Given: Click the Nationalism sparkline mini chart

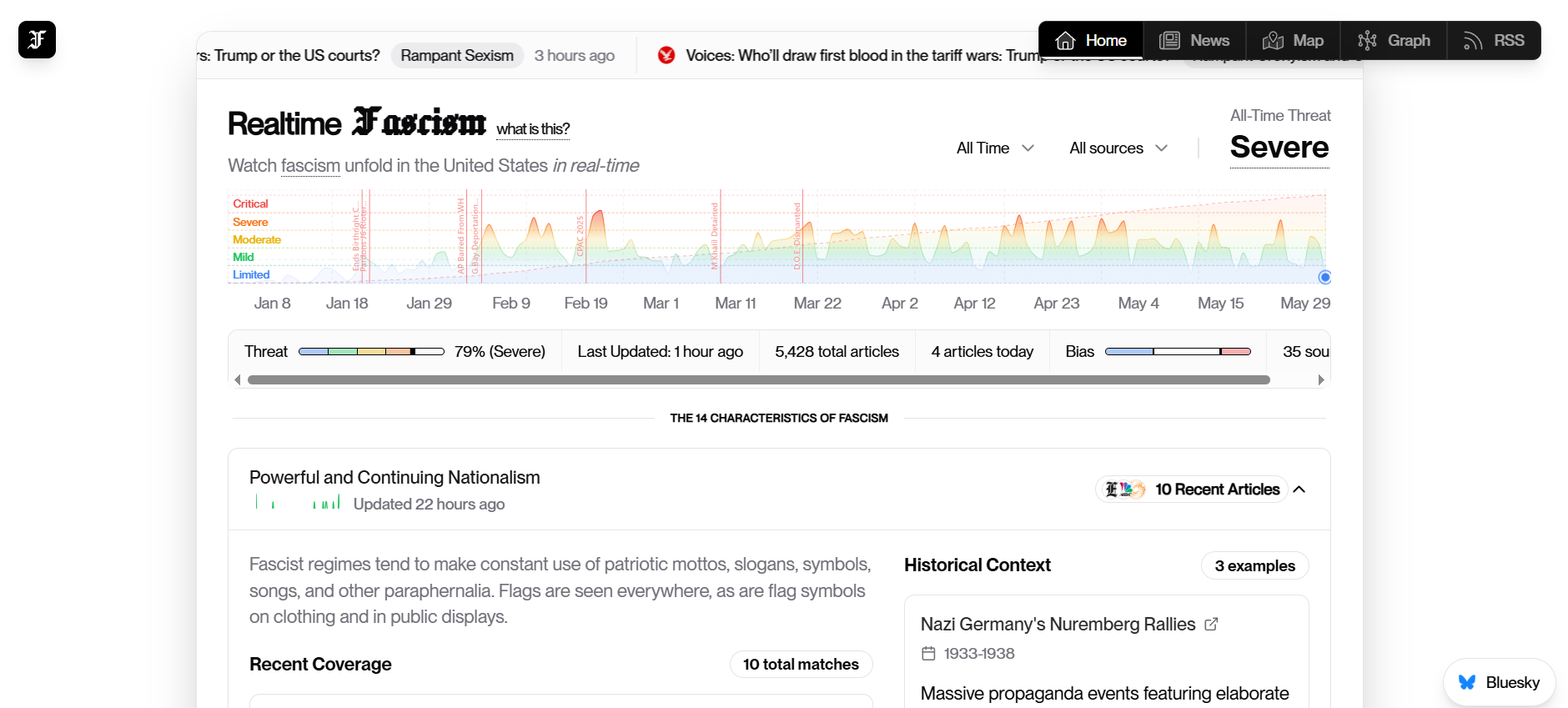Looking at the screenshot, I should (298, 501).
